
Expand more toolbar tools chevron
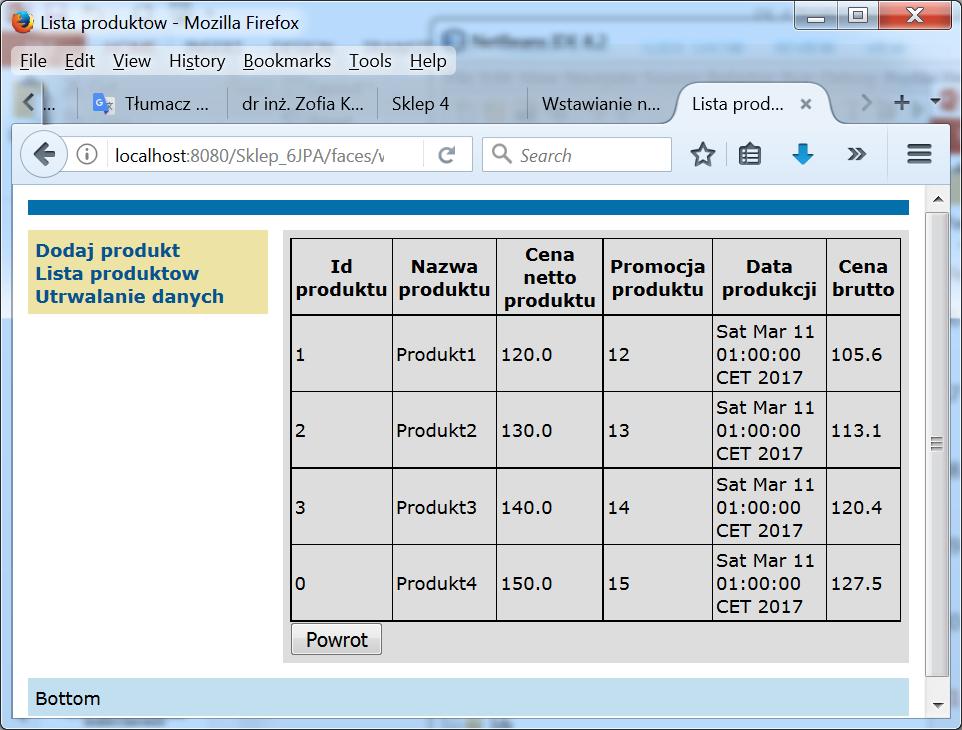pyautogui.click(x=856, y=154)
